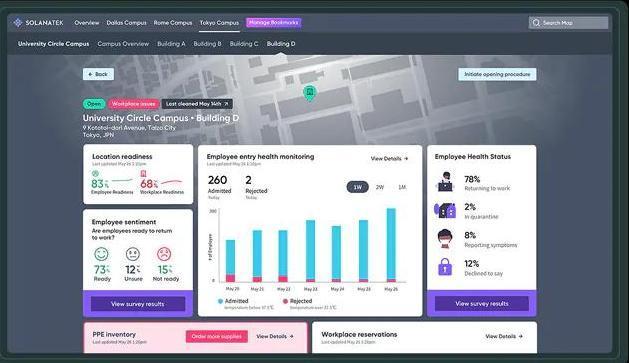Click the In quarantine house icon

(x=445, y=210)
